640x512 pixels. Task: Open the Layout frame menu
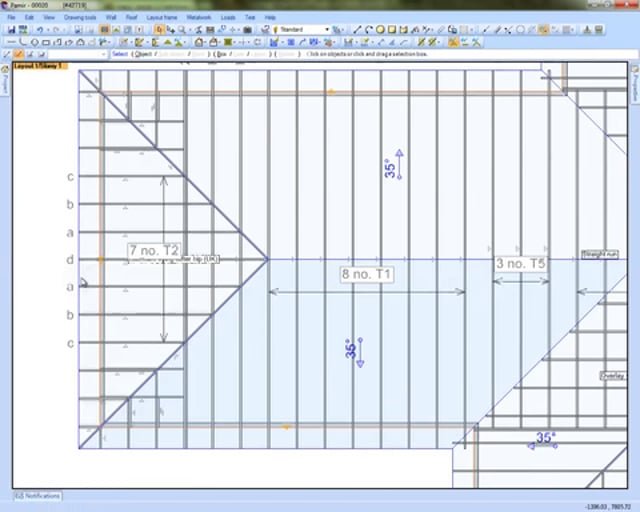162,18
